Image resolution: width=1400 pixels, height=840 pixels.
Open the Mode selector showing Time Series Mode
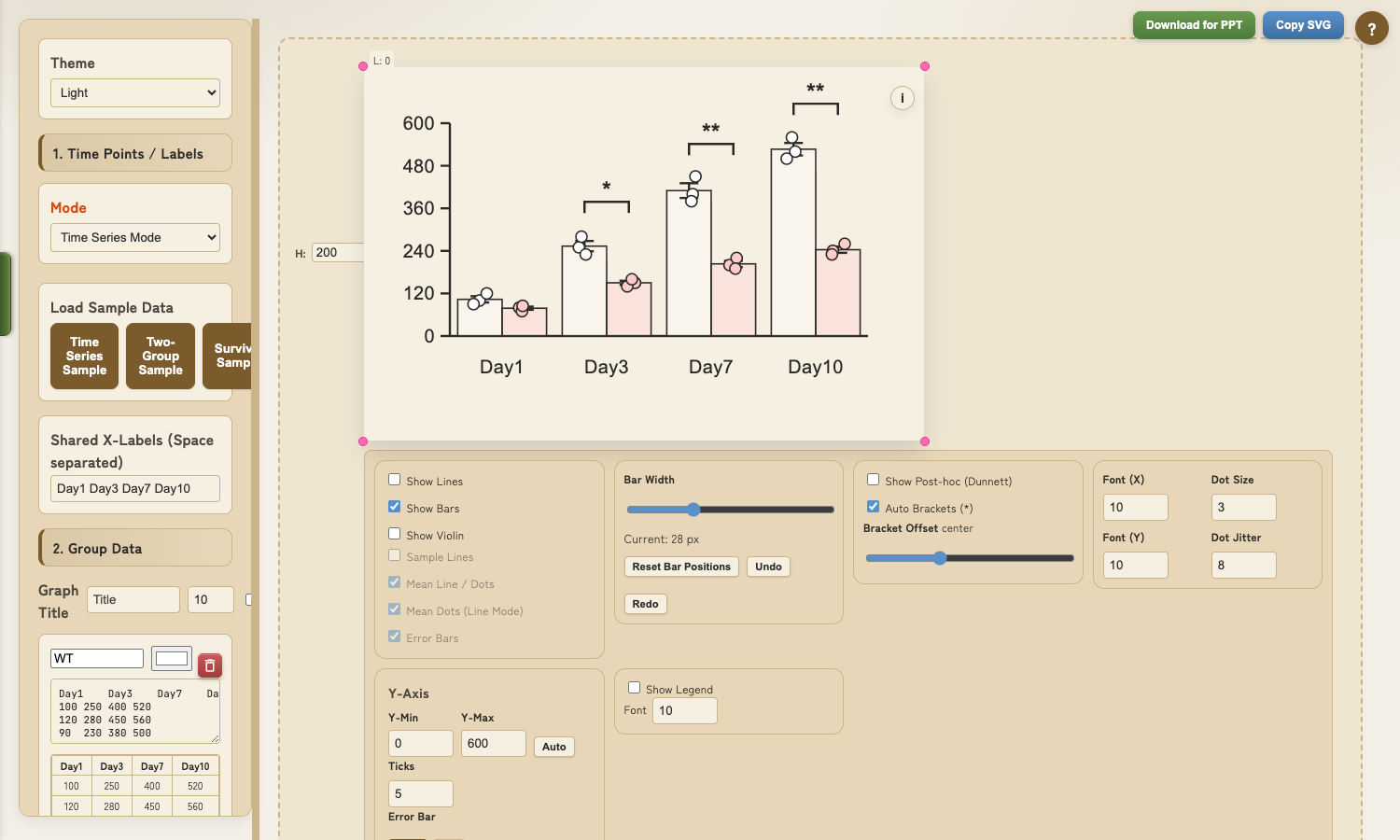coord(134,237)
